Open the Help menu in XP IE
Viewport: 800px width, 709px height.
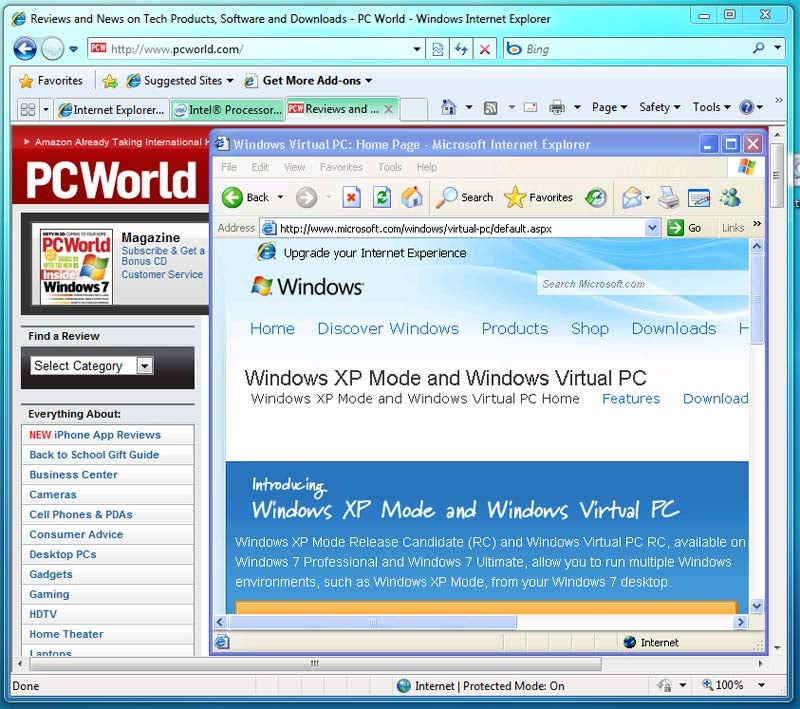click(427, 167)
